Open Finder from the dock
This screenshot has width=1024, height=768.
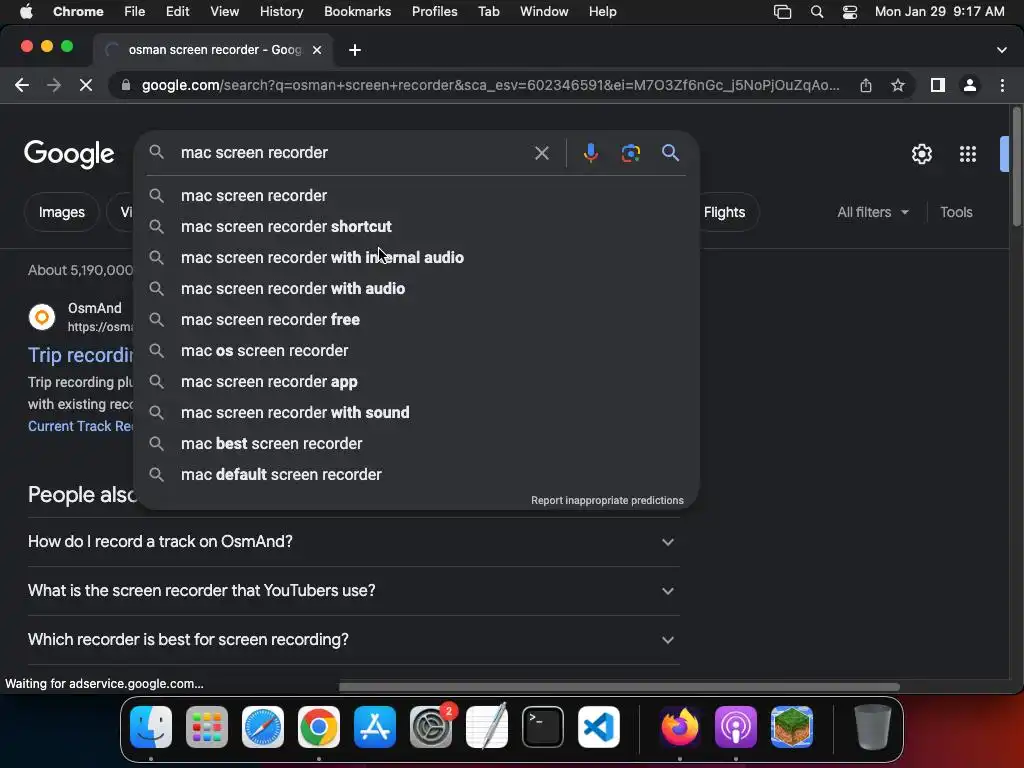coord(151,727)
